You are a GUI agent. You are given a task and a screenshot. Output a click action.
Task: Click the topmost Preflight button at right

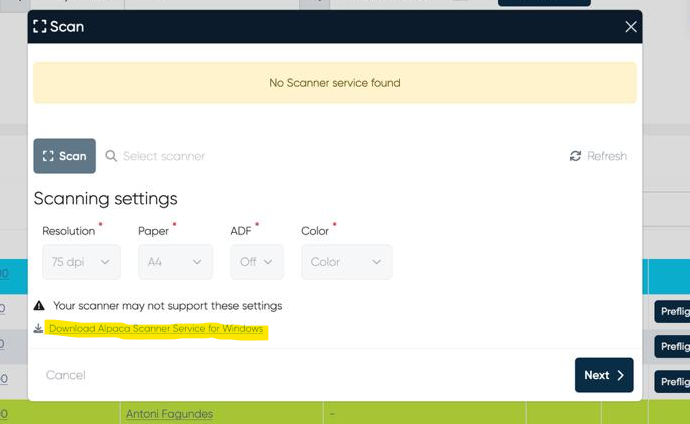[x=673, y=312]
